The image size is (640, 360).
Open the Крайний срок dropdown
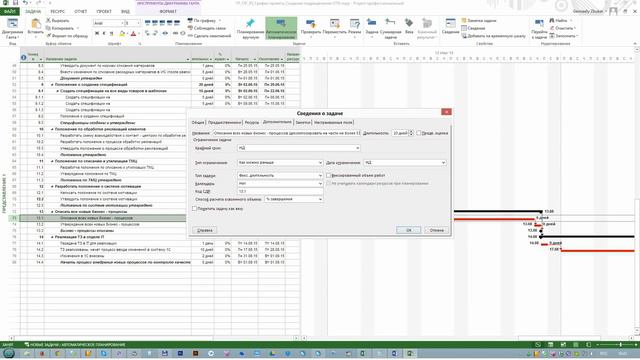pyautogui.click(x=358, y=148)
